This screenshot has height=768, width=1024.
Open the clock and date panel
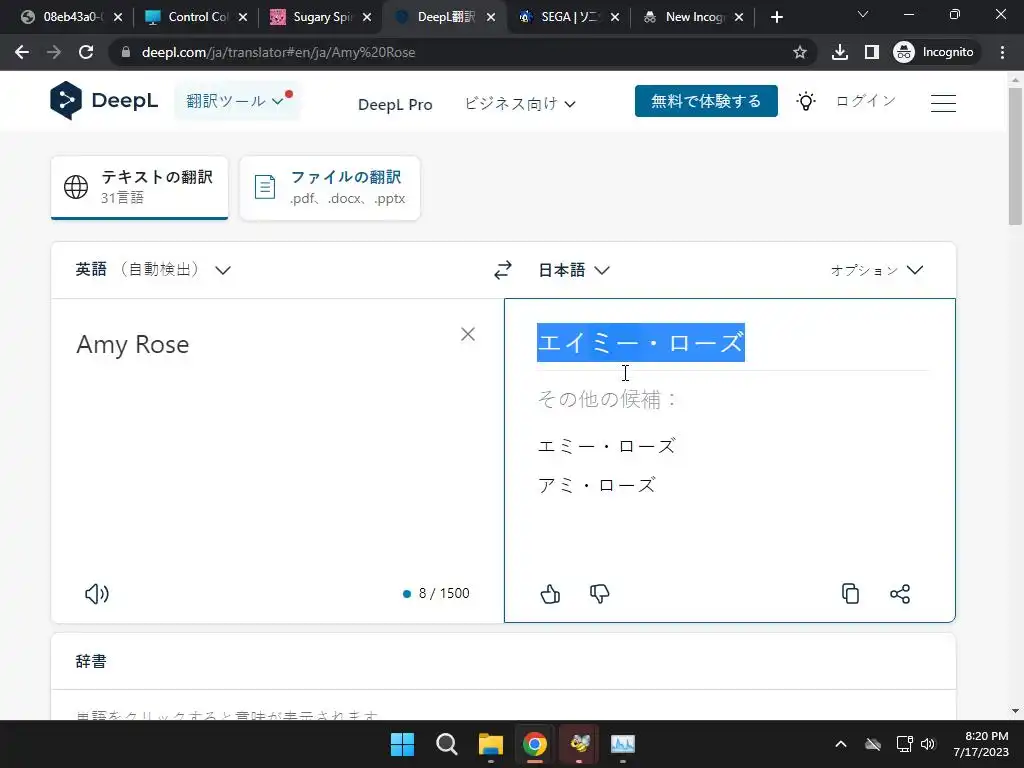(981, 744)
